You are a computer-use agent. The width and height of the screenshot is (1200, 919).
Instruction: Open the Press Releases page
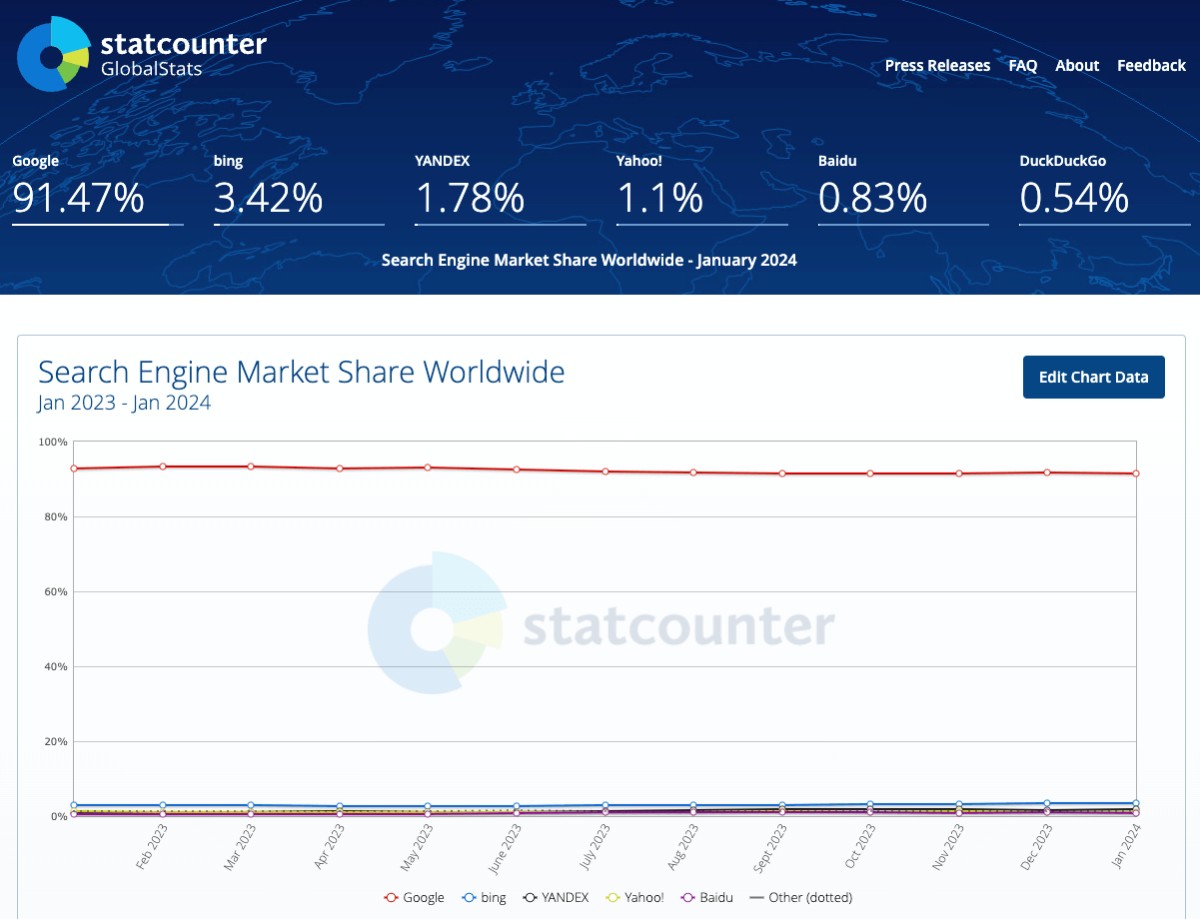coord(937,65)
